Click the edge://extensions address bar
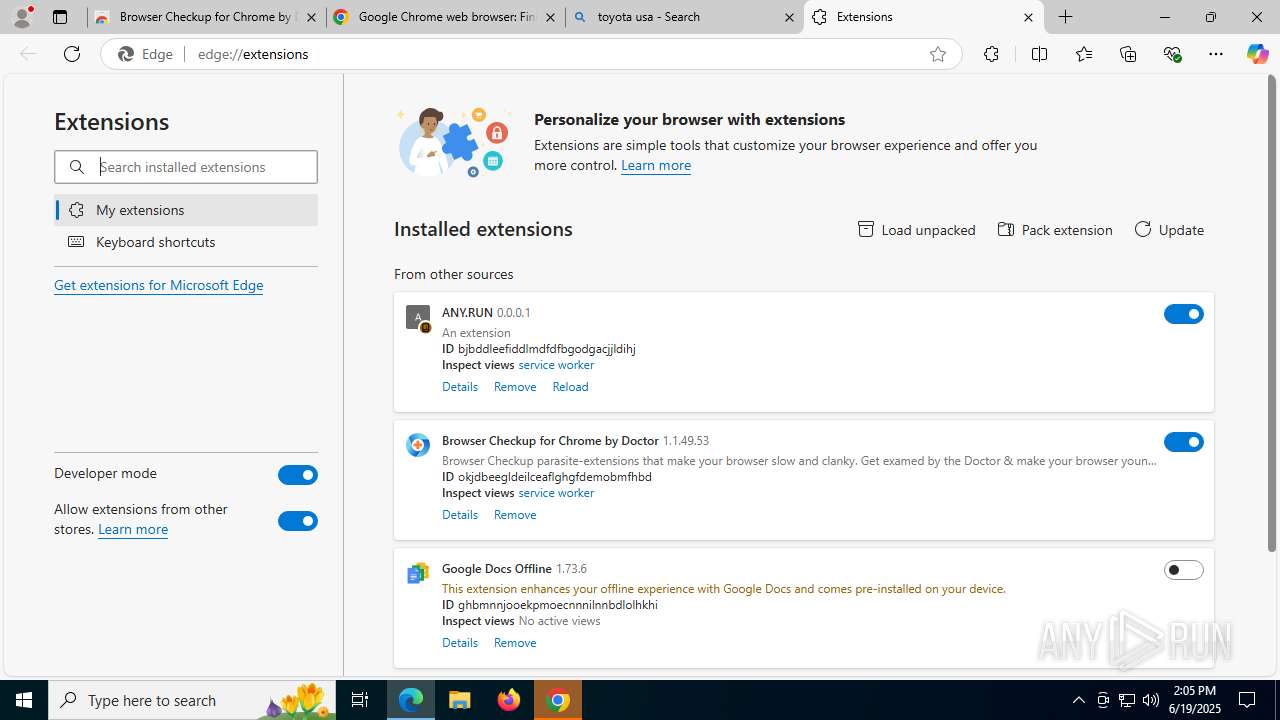The height and width of the screenshot is (720, 1280). 530,54
